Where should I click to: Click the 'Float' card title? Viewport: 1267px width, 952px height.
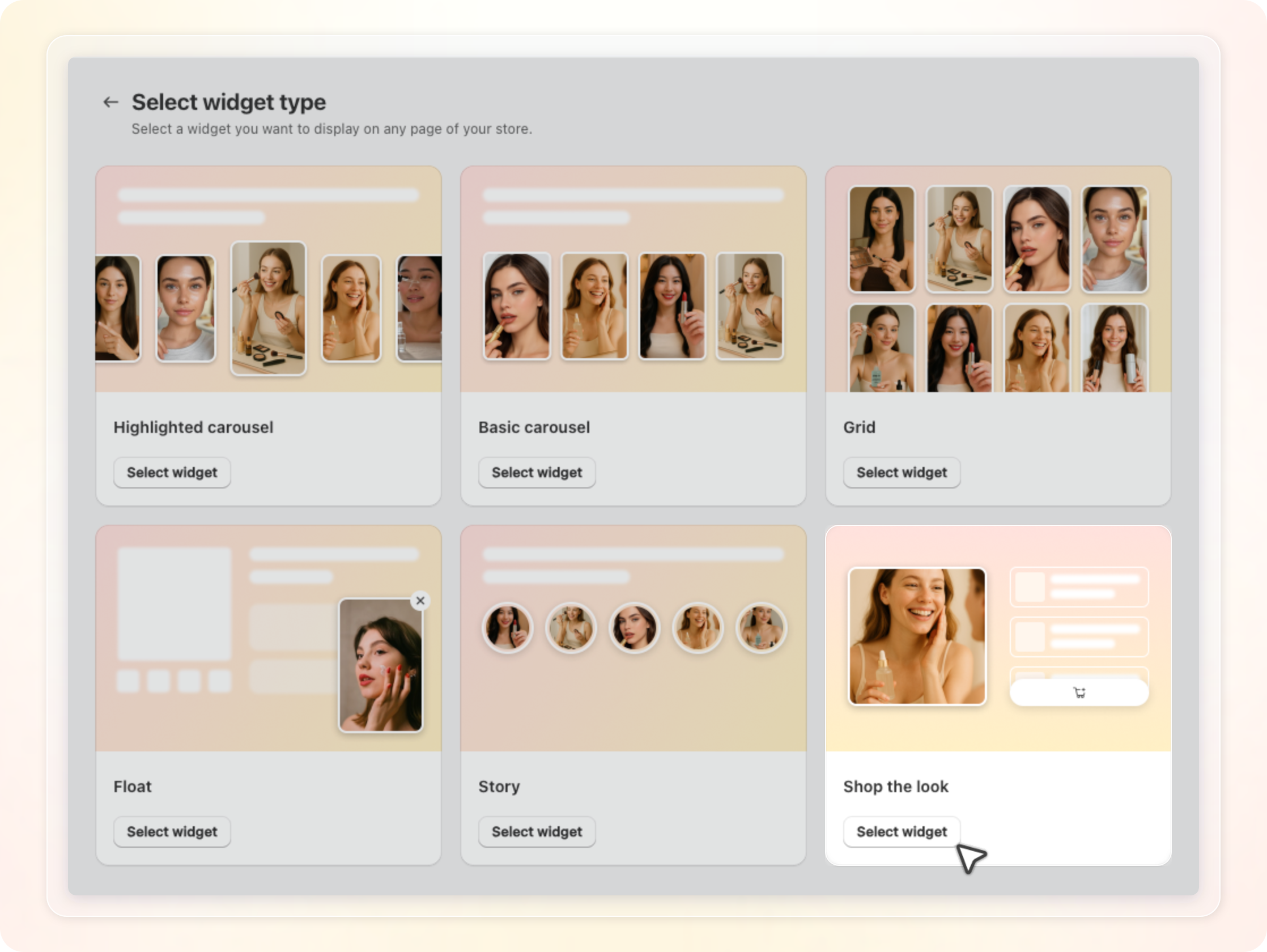tap(133, 787)
